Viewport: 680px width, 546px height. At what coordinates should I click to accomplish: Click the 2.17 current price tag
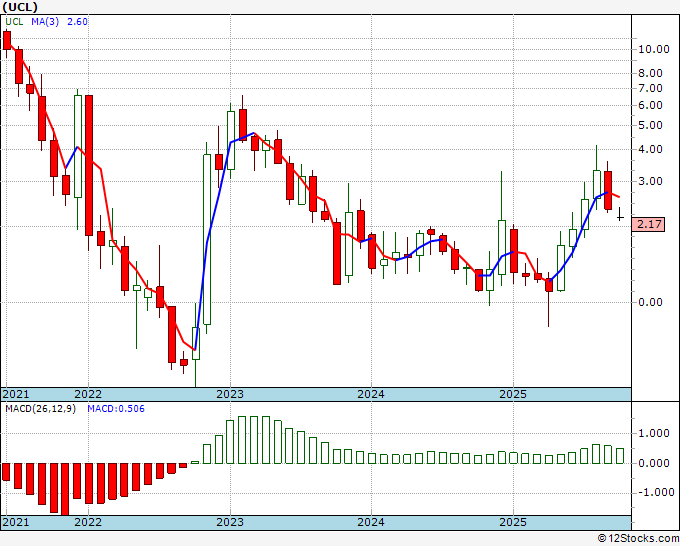pos(648,224)
